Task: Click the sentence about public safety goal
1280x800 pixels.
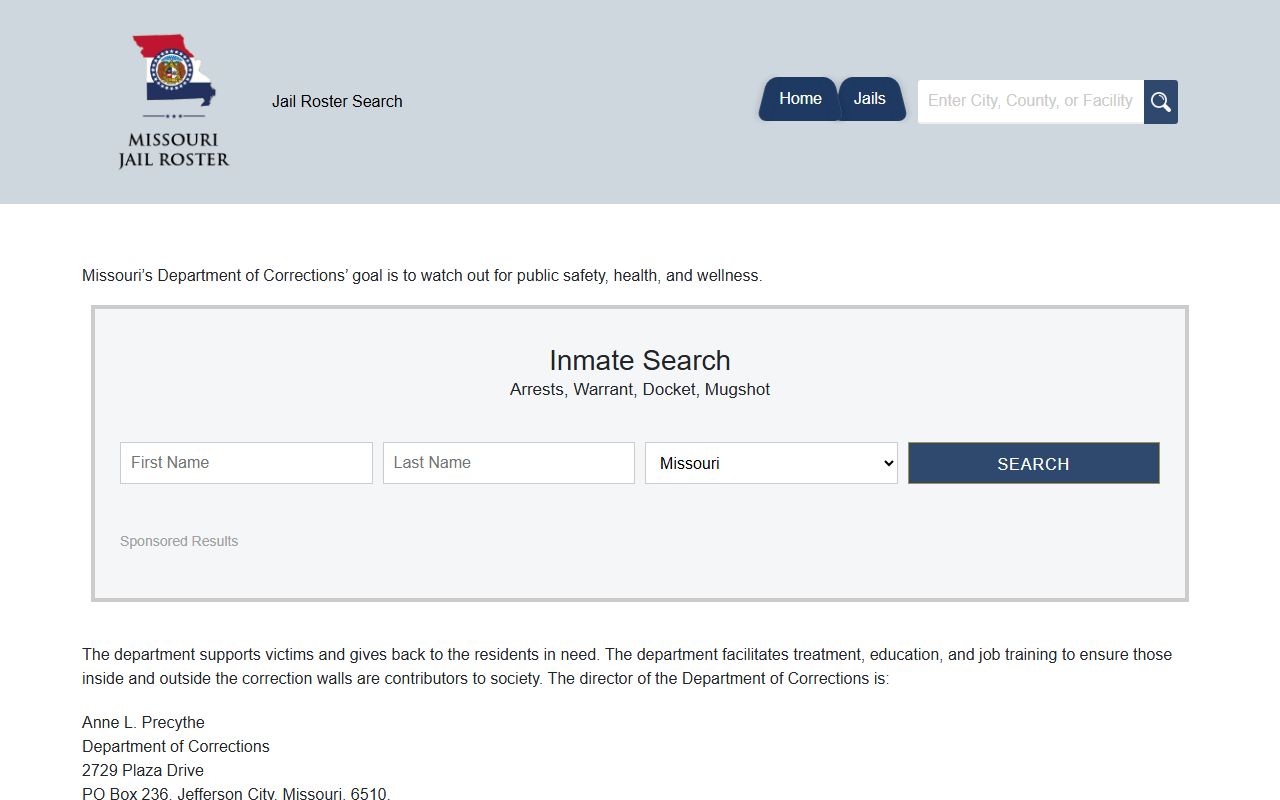Action: [x=422, y=275]
